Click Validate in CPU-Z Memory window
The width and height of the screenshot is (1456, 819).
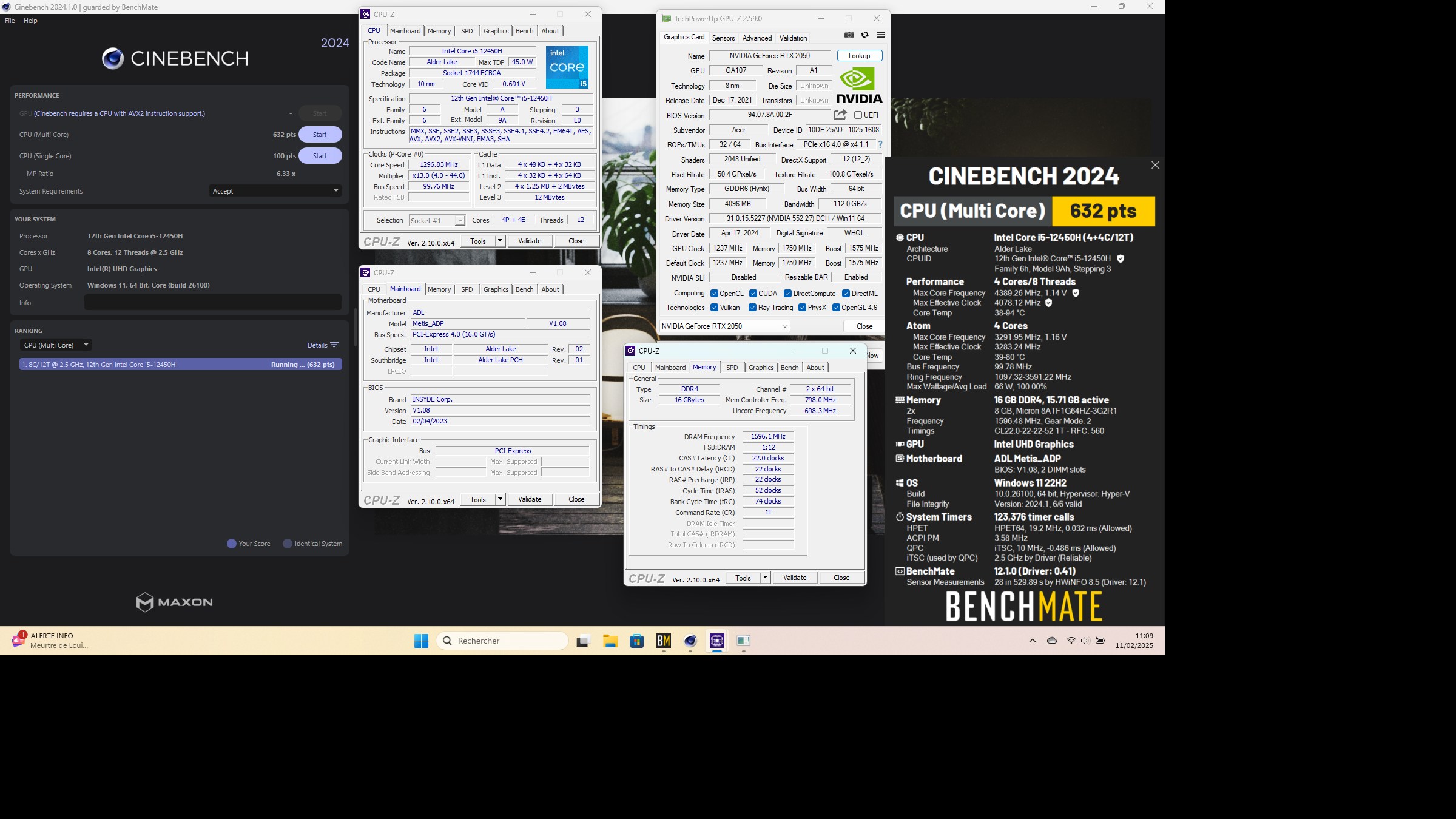(x=795, y=578)
